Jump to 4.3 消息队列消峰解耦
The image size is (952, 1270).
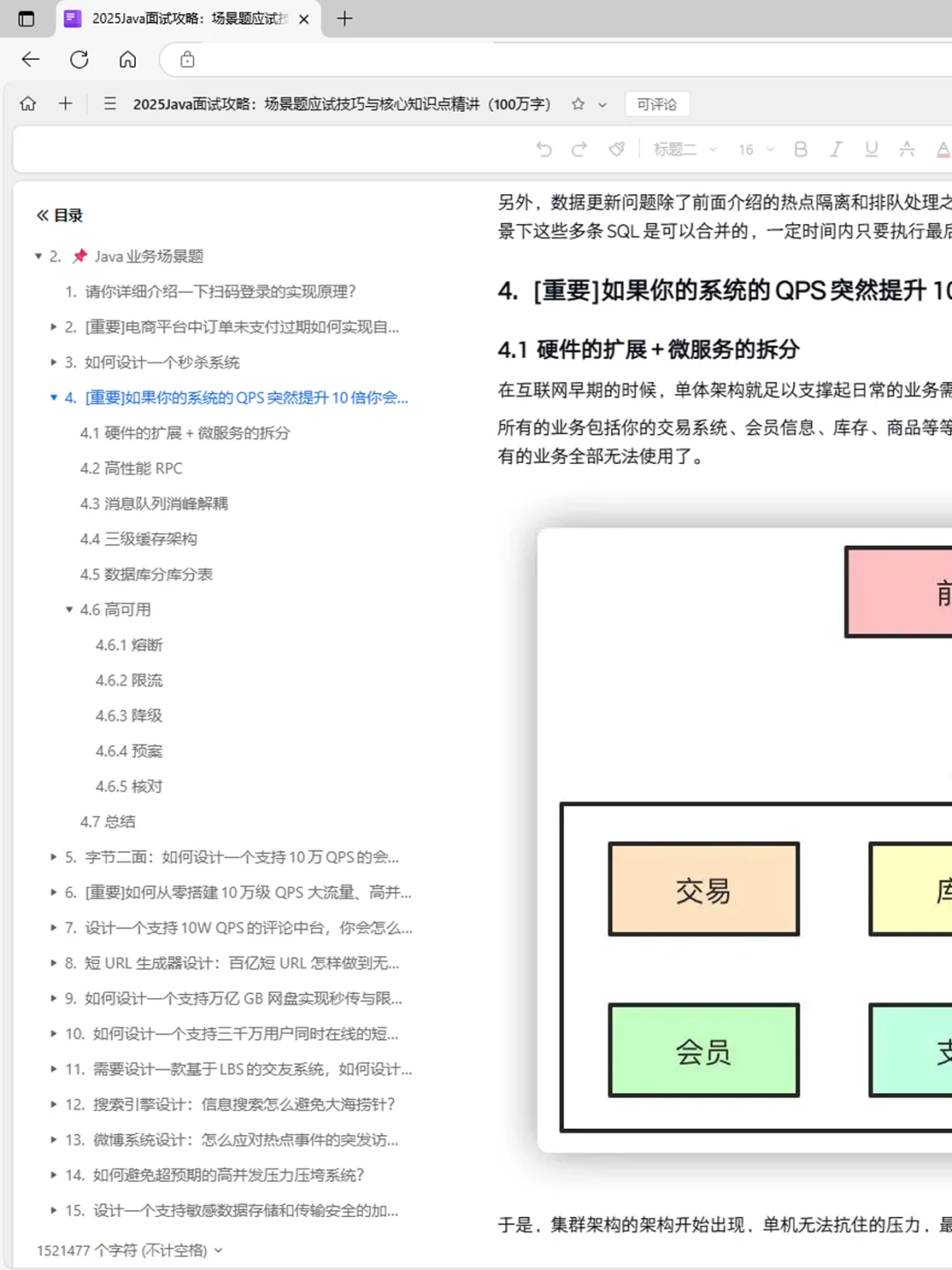154,504
